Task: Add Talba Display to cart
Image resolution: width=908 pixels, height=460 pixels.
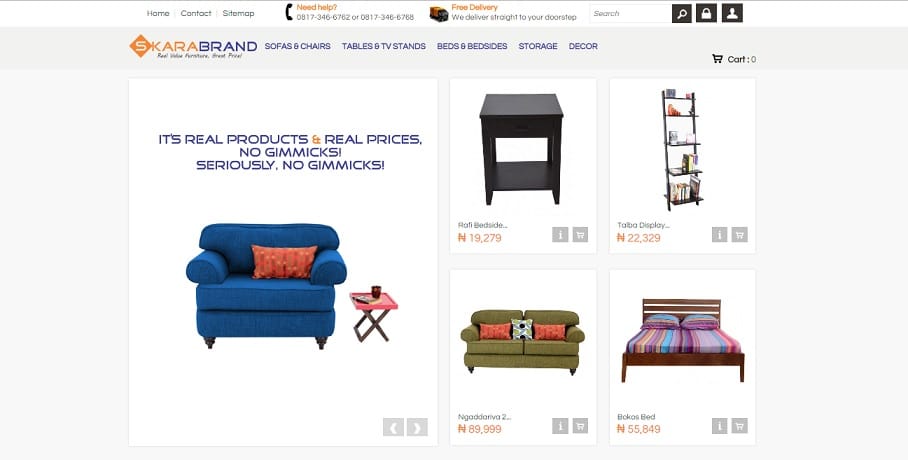Action: click(739, 235)
